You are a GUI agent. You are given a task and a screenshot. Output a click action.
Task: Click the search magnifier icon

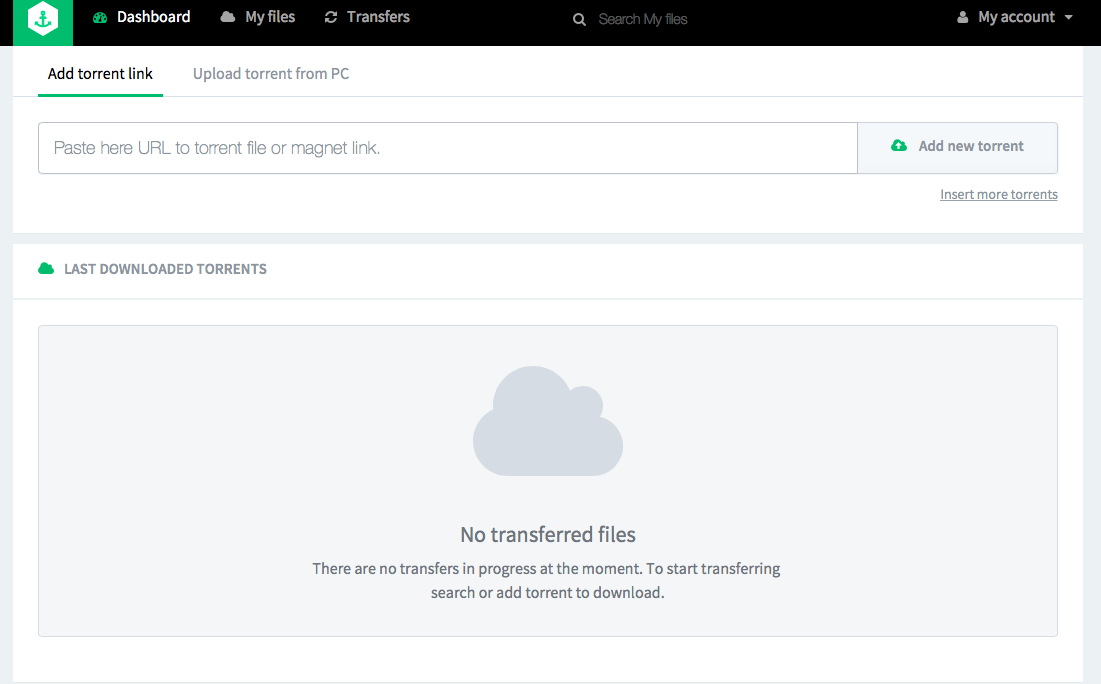pyautogui.click(x=579, y=20)
